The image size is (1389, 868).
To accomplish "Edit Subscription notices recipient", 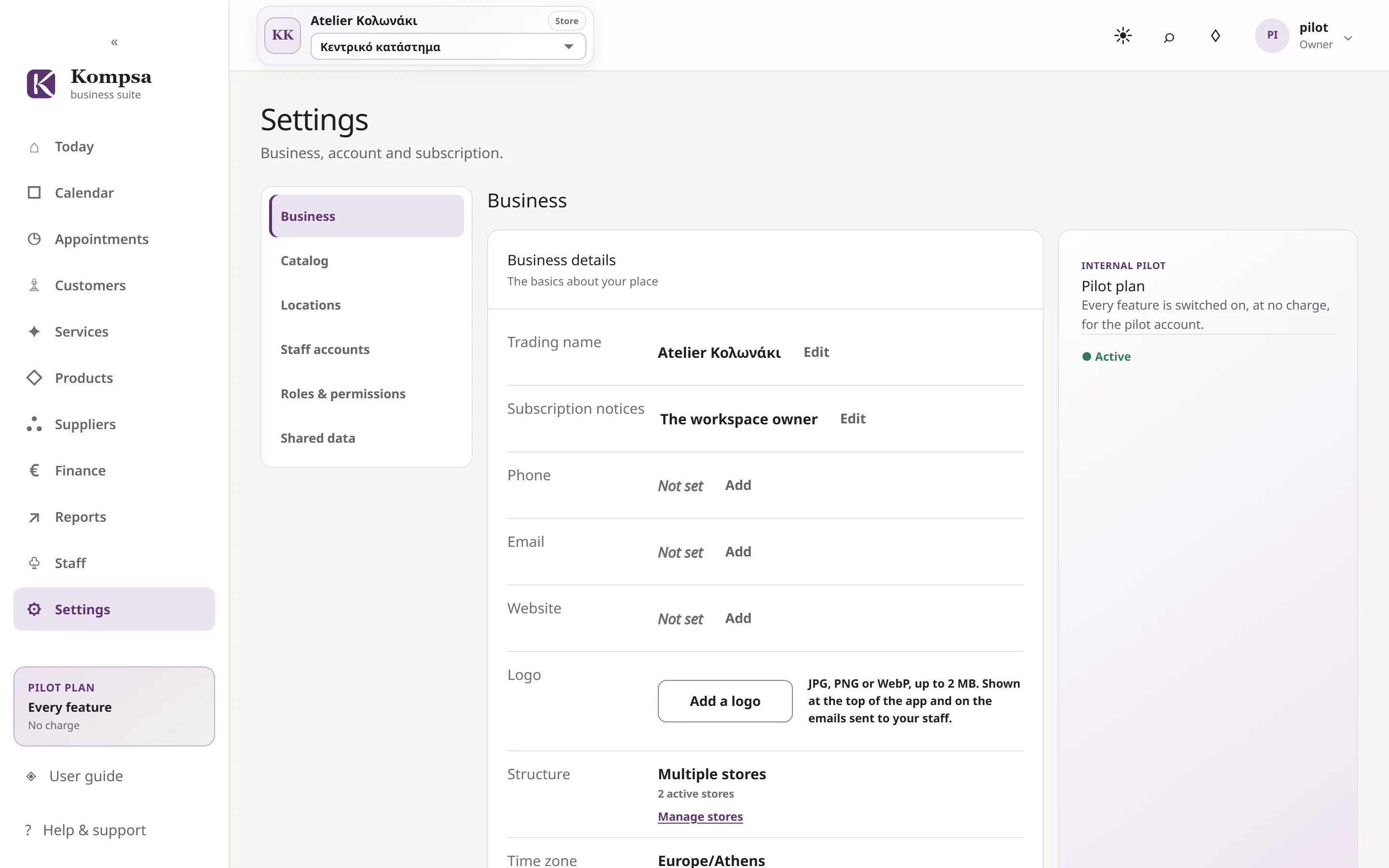I will coord(853,419).
